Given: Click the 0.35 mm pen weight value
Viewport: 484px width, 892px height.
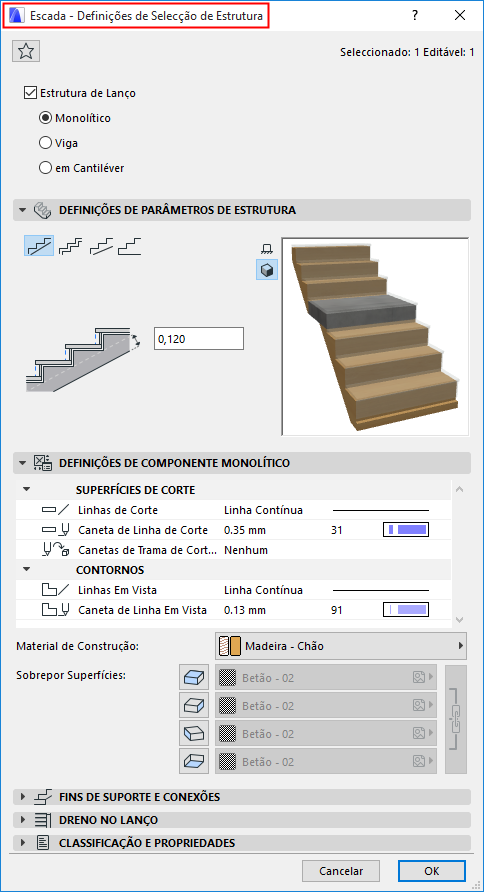Looking at the screenshot, I should point(245,530).
